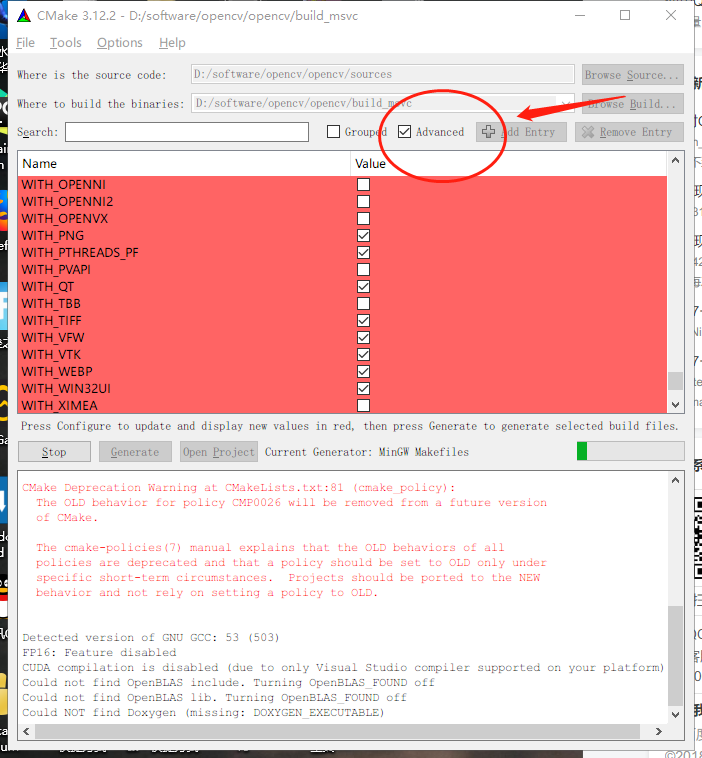Click the output log scroll right arrow
Screen dimensions: 702x758
coord(658,731)
